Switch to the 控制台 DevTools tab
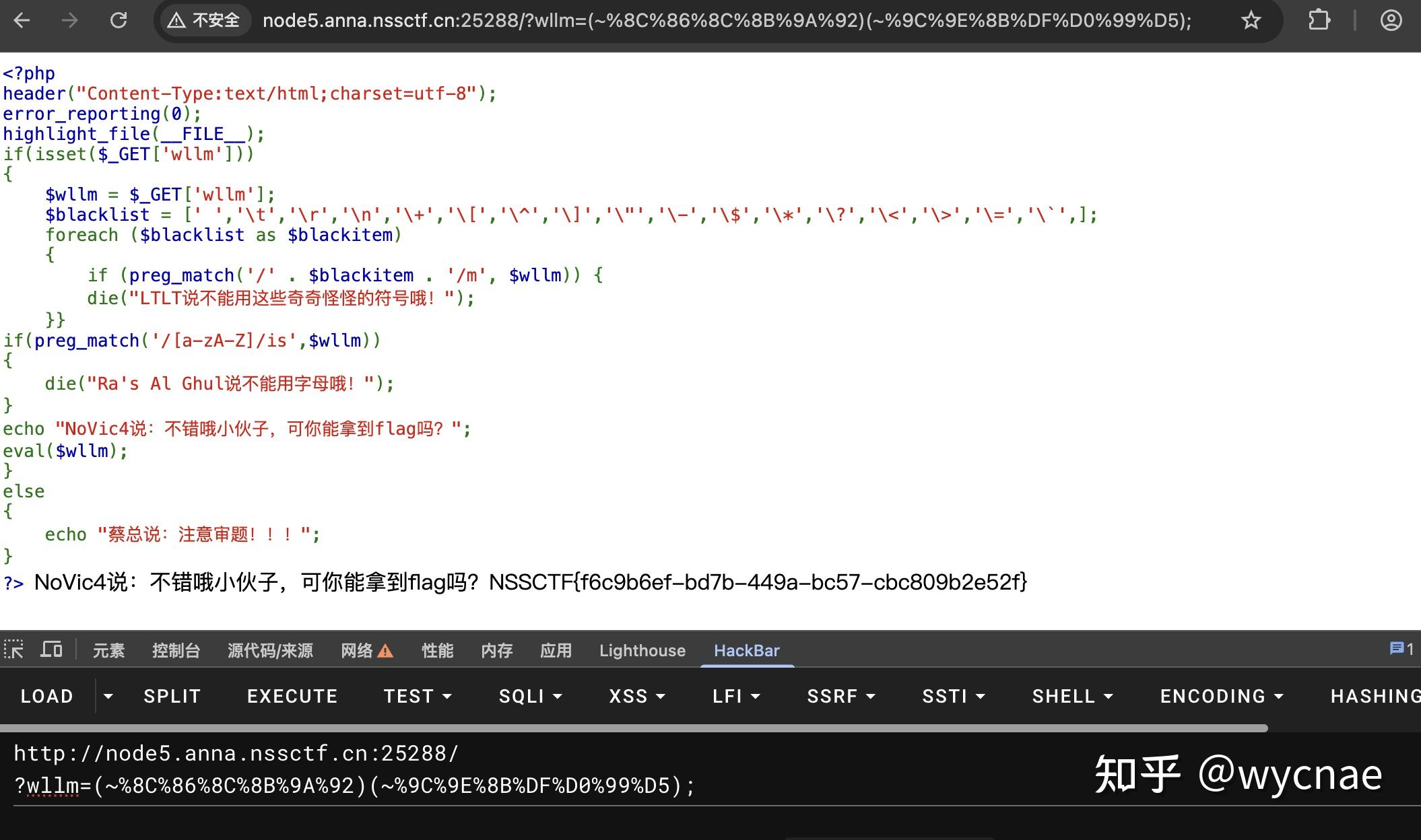 click(176, 650)
